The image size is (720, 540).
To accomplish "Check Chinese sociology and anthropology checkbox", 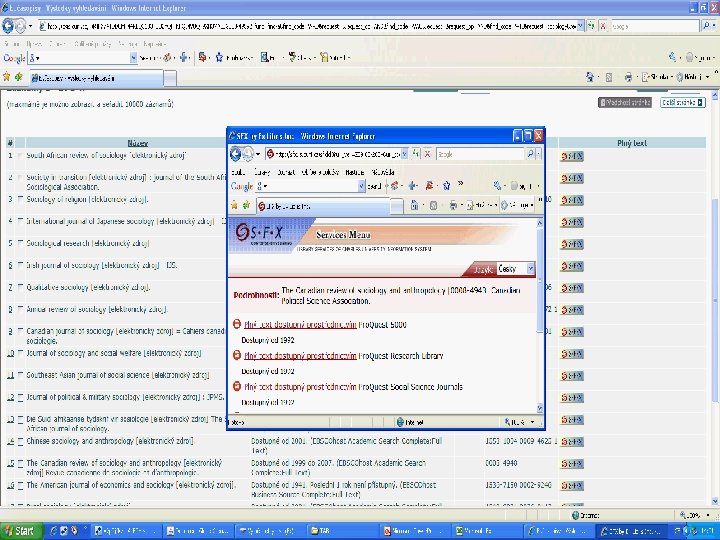I will [x=20, y=442].
